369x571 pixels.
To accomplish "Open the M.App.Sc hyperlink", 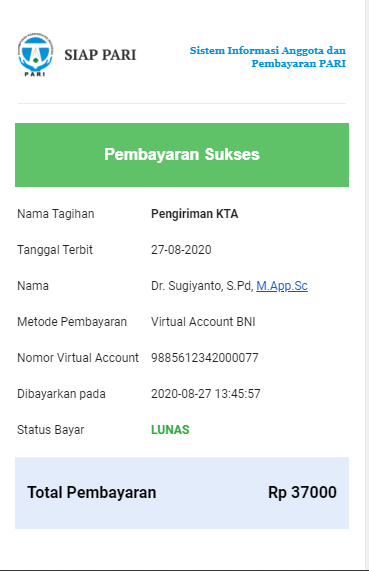I will (282, 286).
